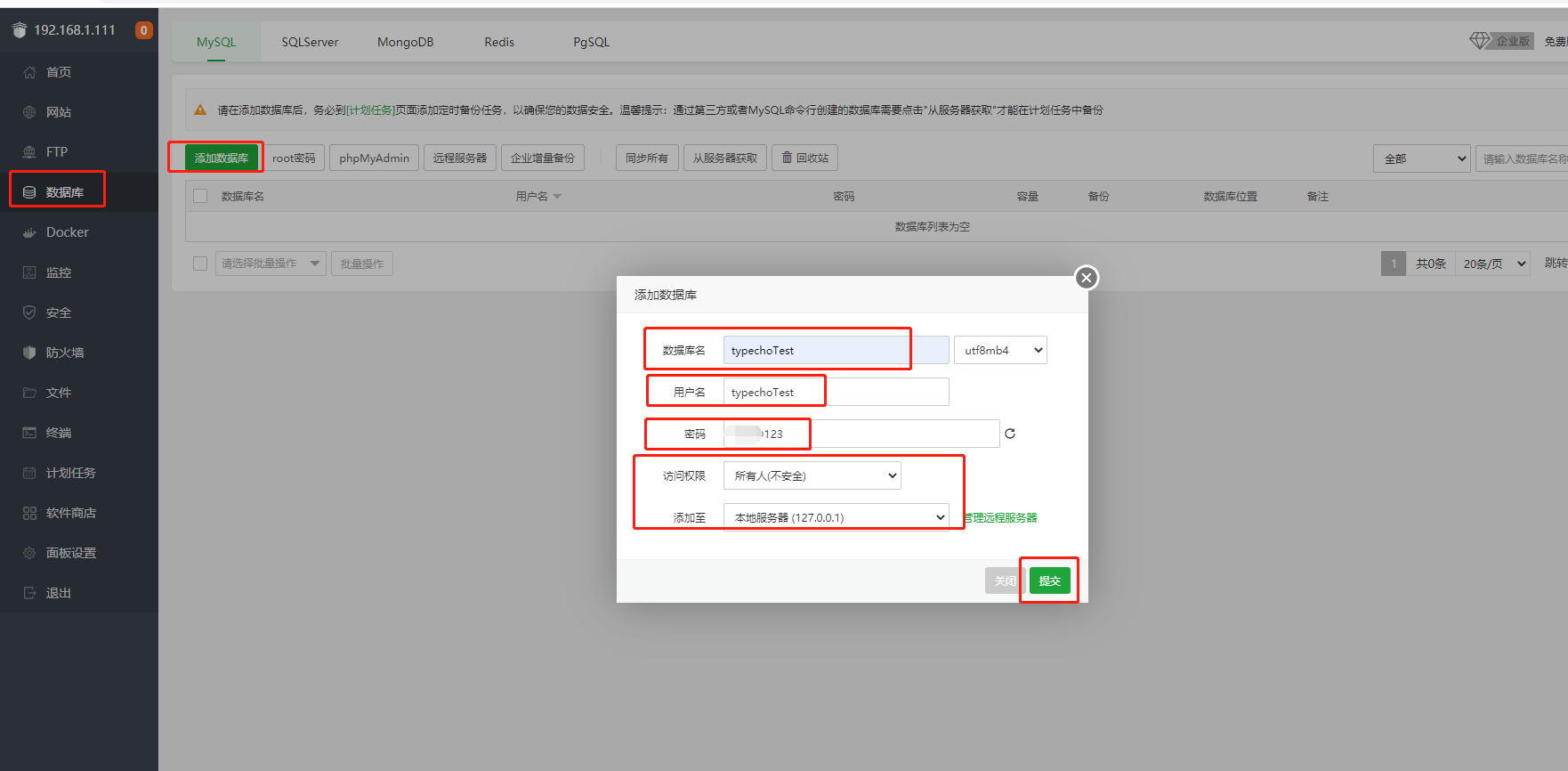Click the 用户名 input field

[x=836, y=392]
